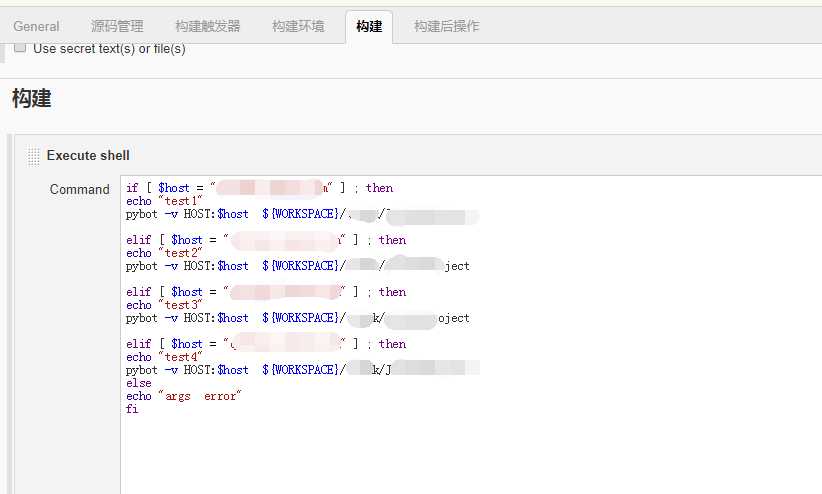Click the first "if [ $host" line
Viewport: 822px width, 494px height.
click(x=259, y=188)
